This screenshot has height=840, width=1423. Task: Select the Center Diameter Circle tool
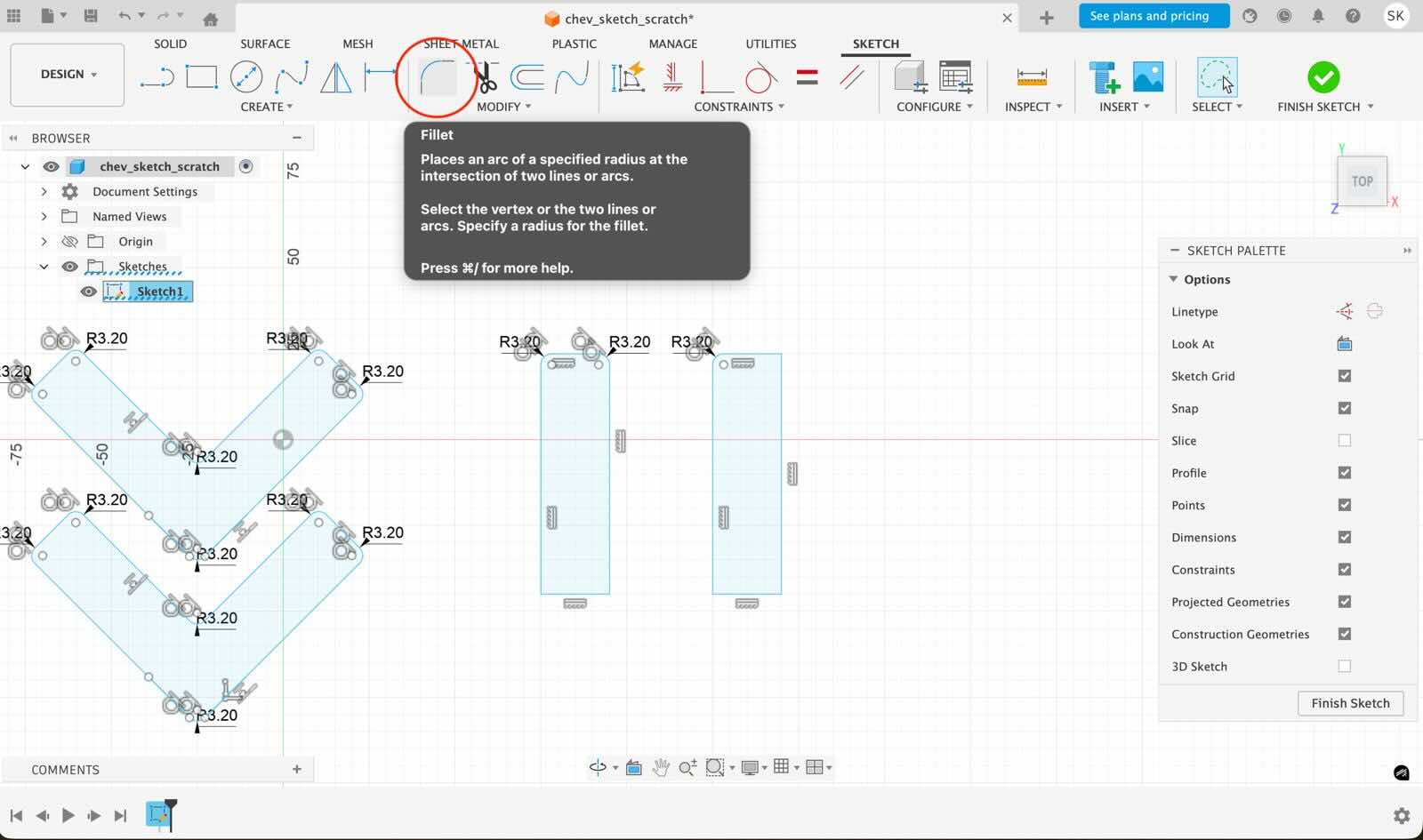click(246, 77)
